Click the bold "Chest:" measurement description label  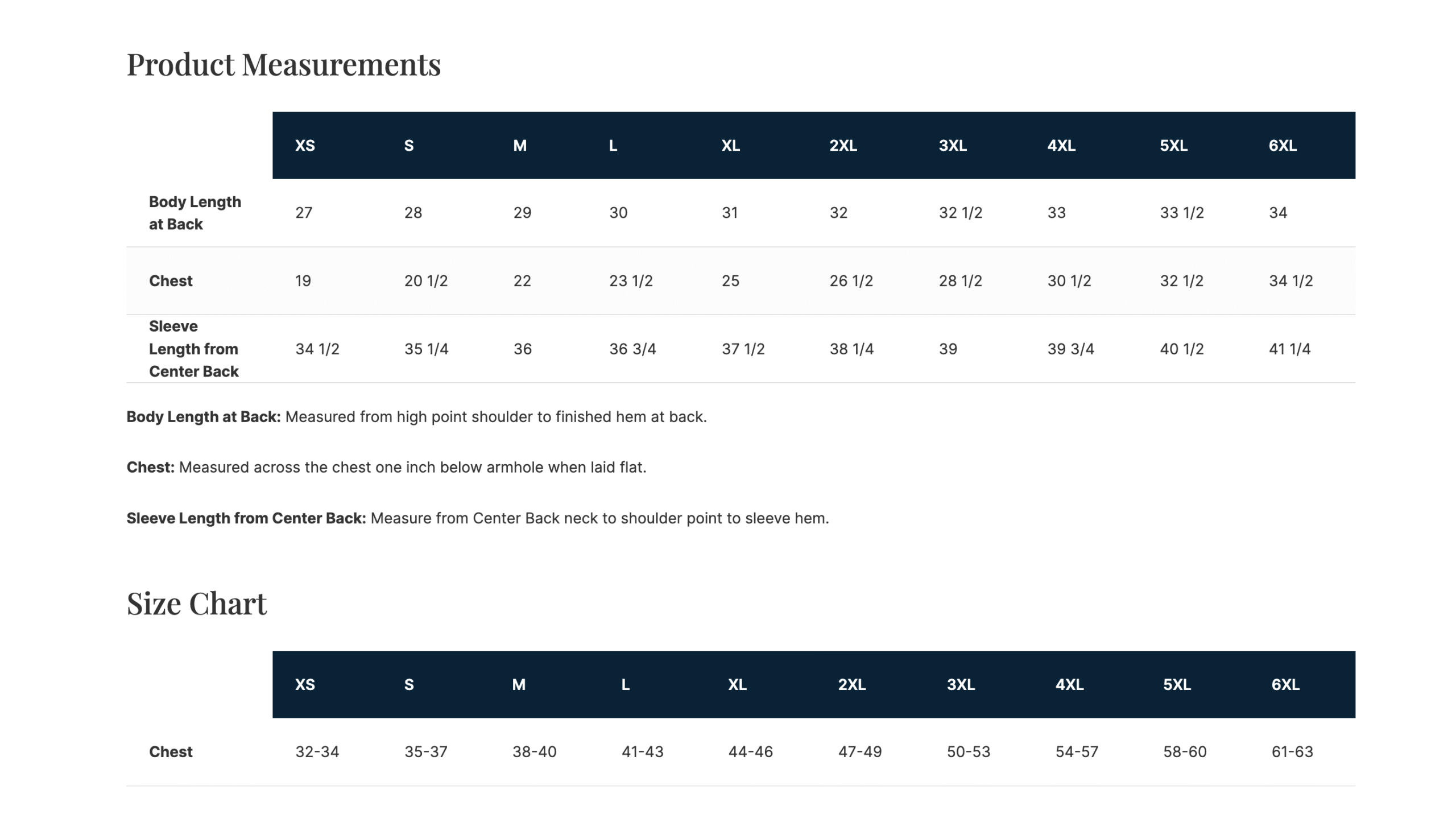(150, 468)
